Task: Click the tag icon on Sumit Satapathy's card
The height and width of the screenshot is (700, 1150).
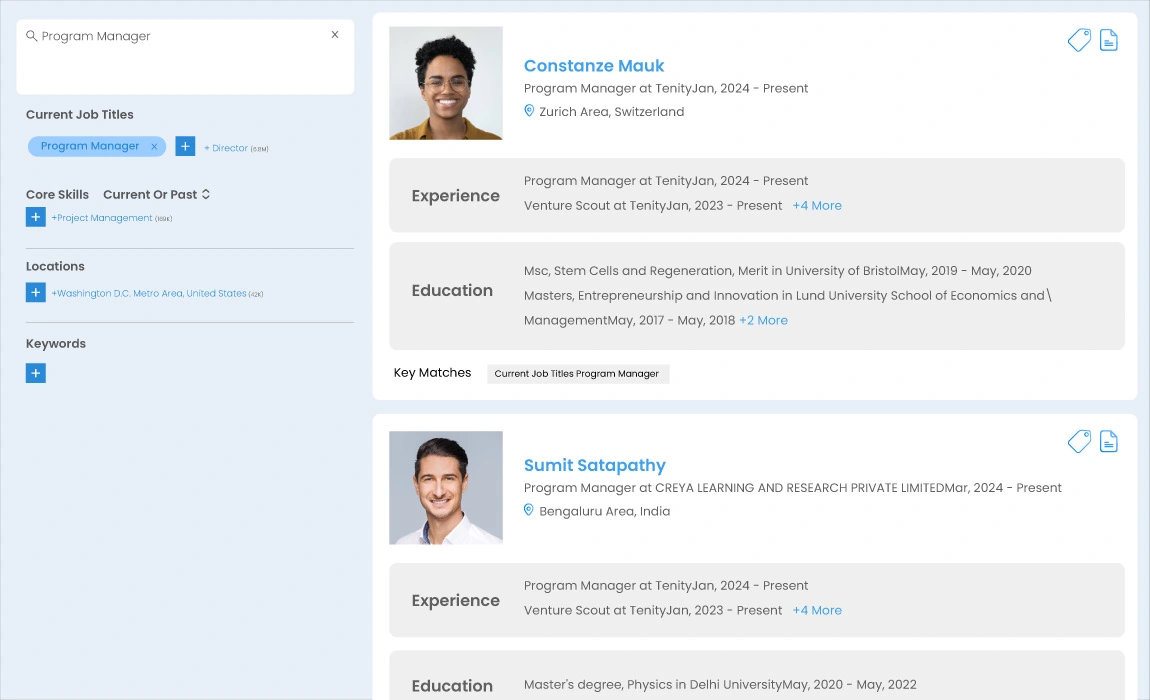Action: (1079, 440)
